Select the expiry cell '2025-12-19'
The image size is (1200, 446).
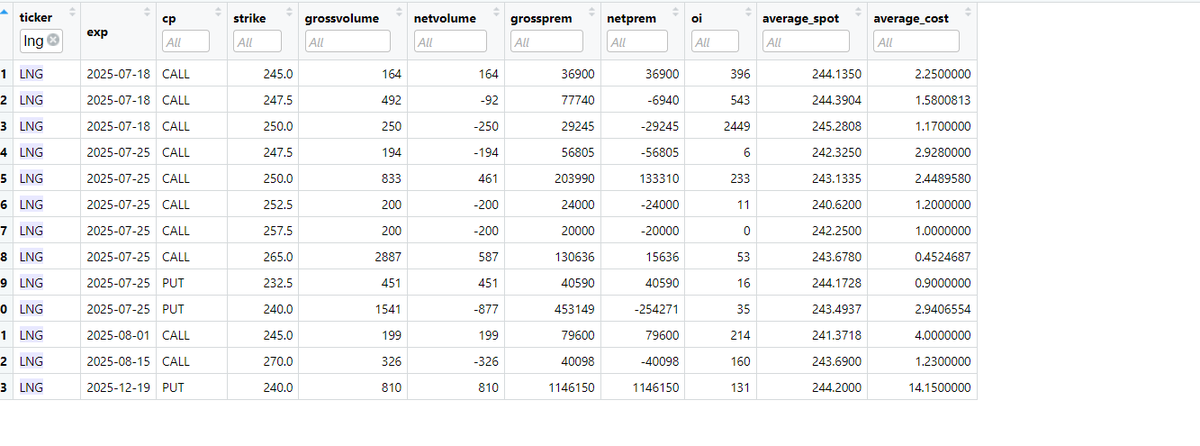[x=117, y=386]
